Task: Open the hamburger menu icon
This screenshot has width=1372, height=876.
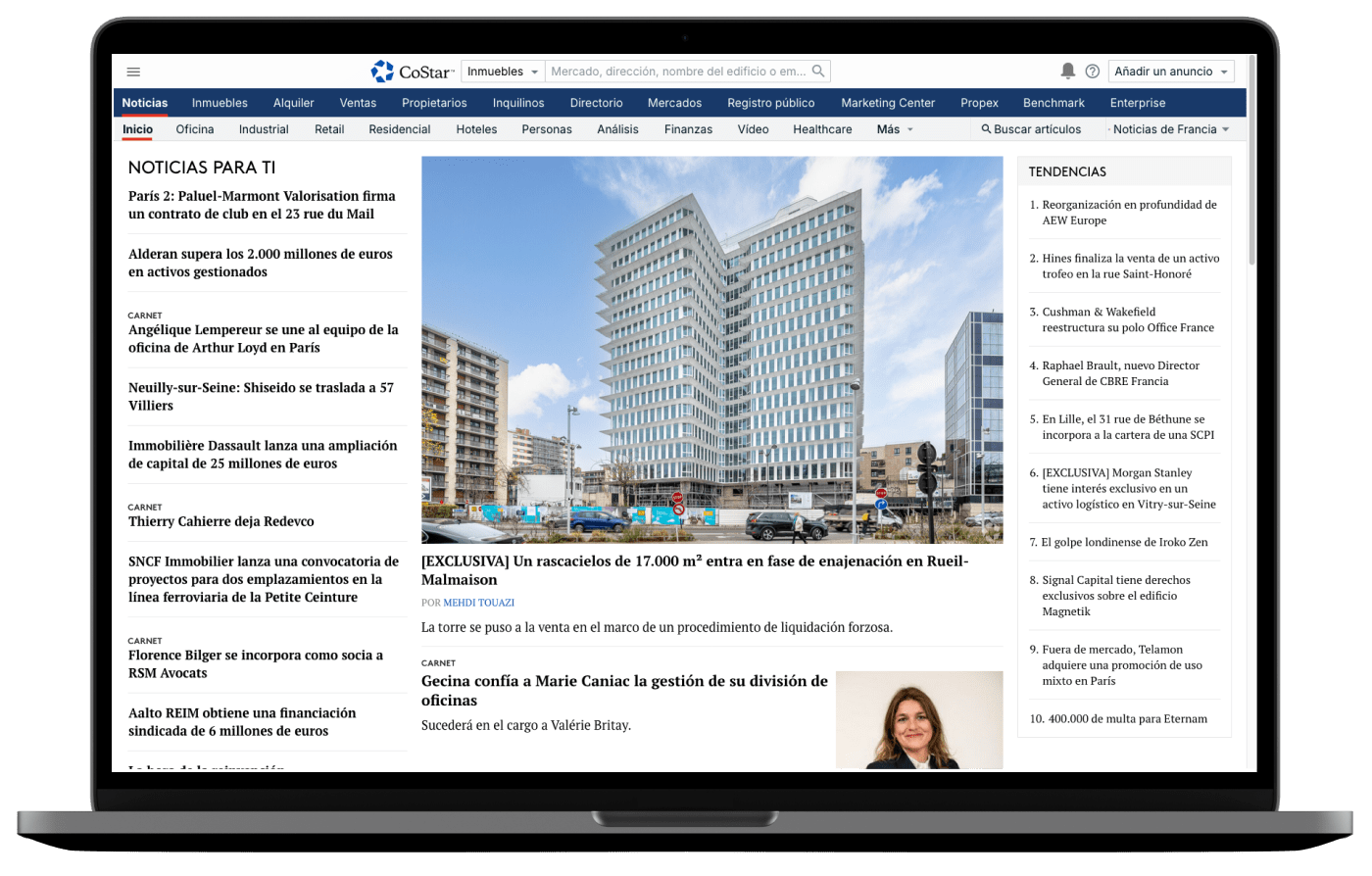Action: [x=133, y=72]
